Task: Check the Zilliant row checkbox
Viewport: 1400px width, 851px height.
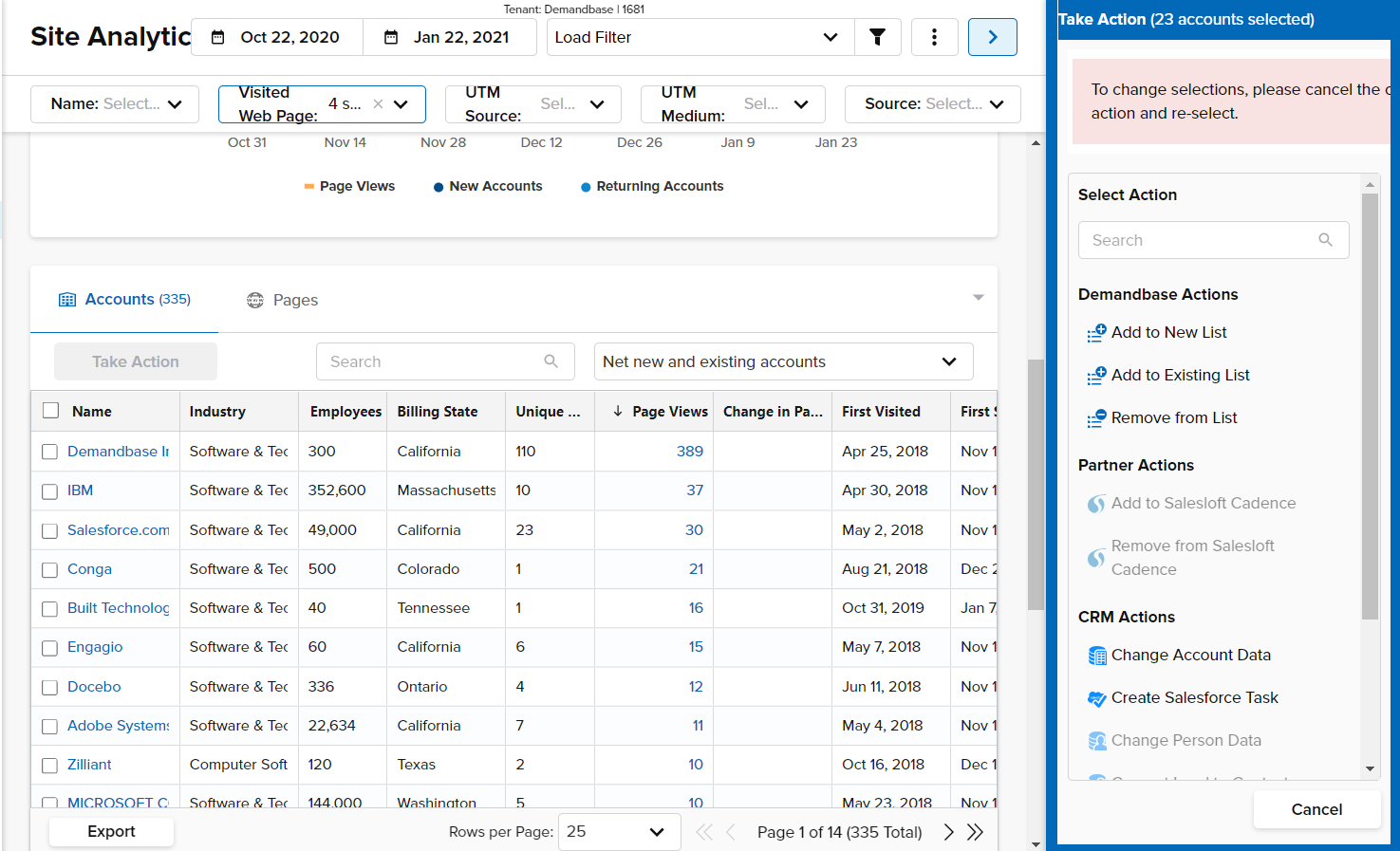Action: 50,766
